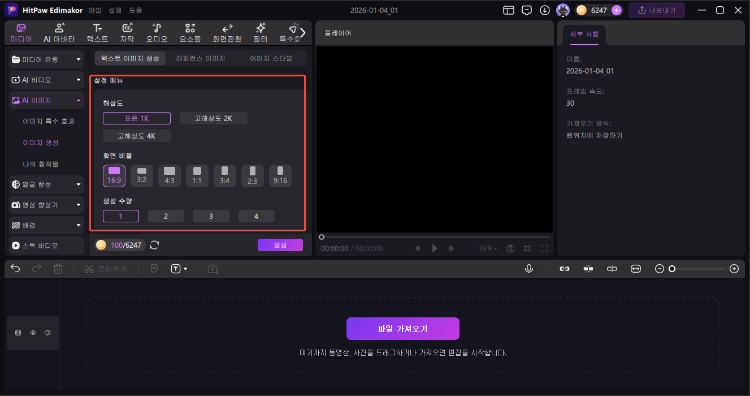The width and height of the screenshot is (750, 396).
Task: Click the link-clips icon in timeline toolbar
Action: (564, 269)
